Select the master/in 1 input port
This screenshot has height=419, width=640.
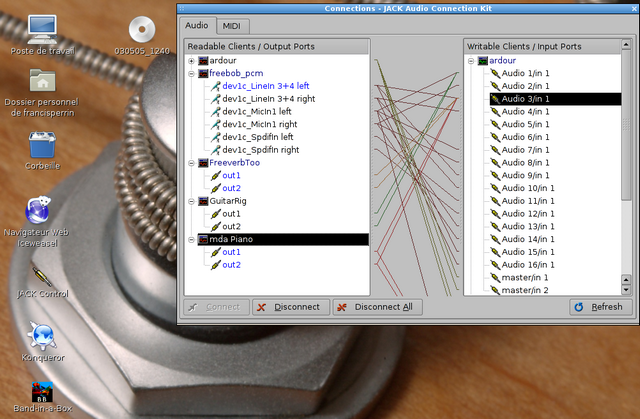coord(524,277)
